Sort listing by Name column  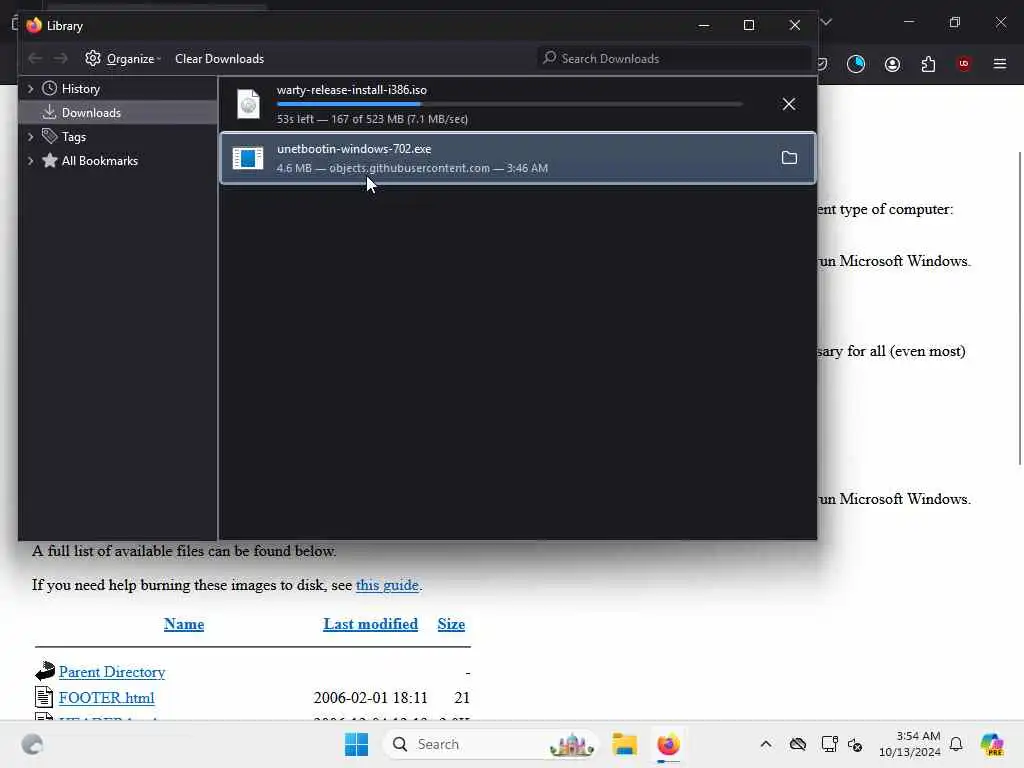pyautogui.click(x=184, y=624)
